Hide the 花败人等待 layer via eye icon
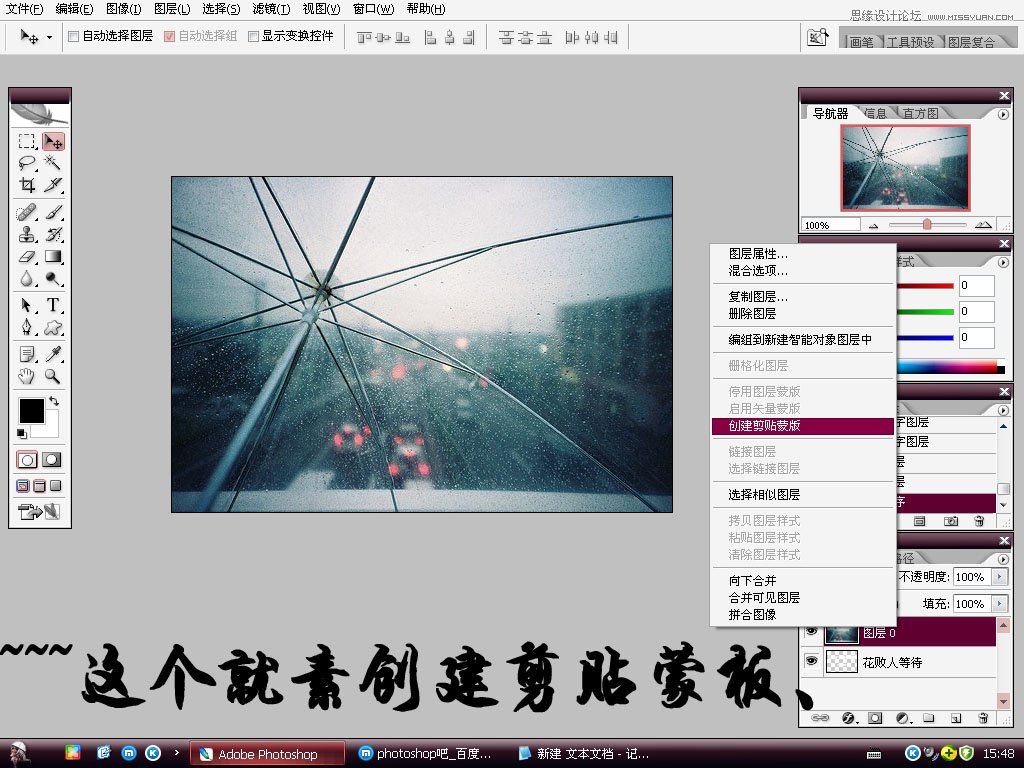Screen dimensions: 1024x768 (811, 662)
